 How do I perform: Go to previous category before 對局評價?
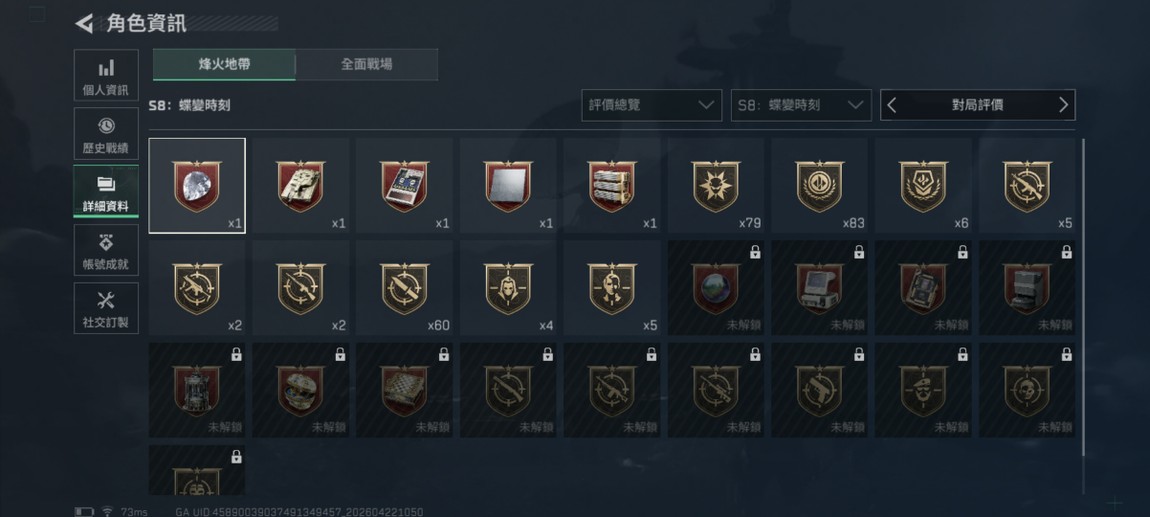[x=892, y=105]
